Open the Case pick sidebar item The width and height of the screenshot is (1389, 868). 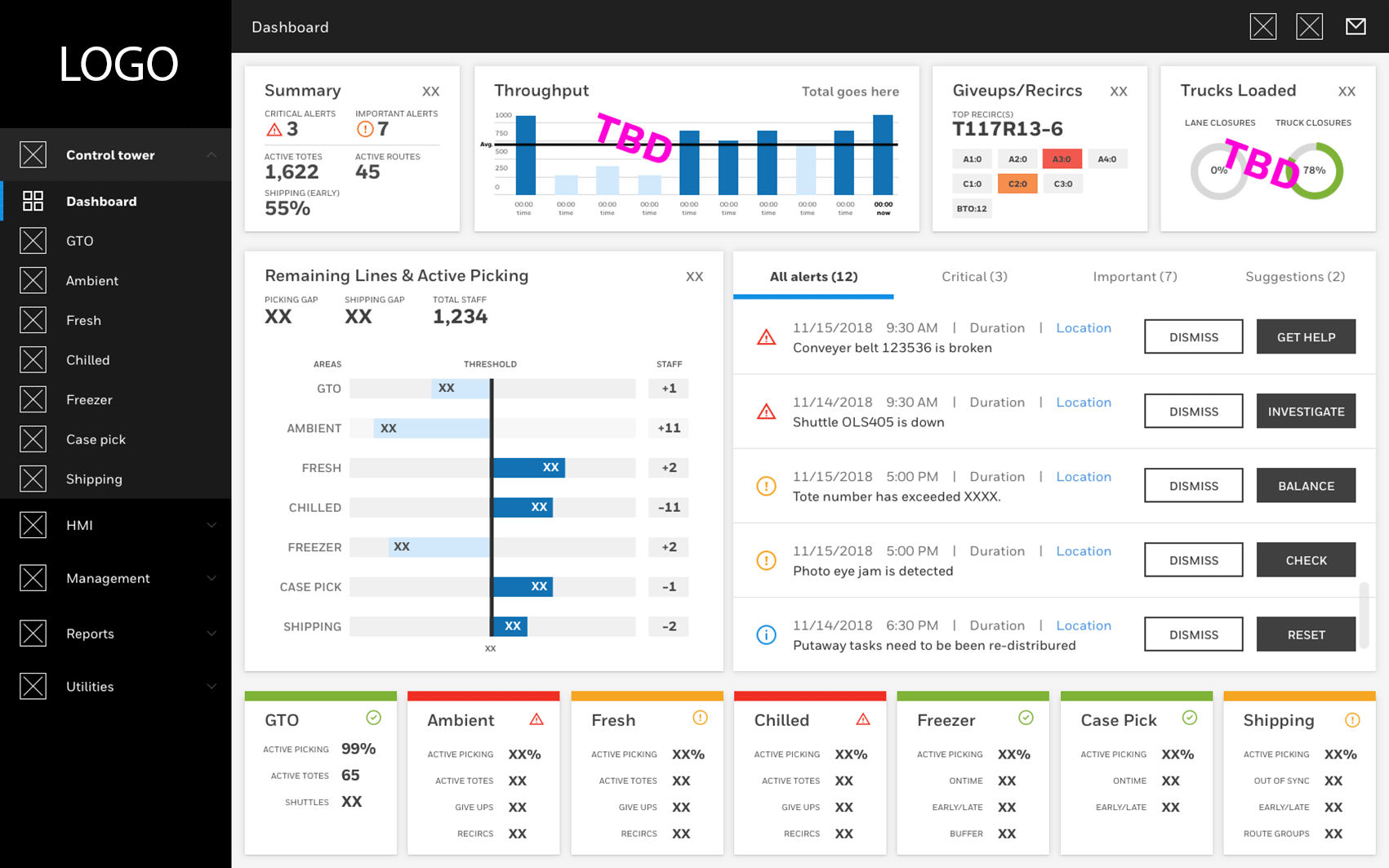(115, 439)
